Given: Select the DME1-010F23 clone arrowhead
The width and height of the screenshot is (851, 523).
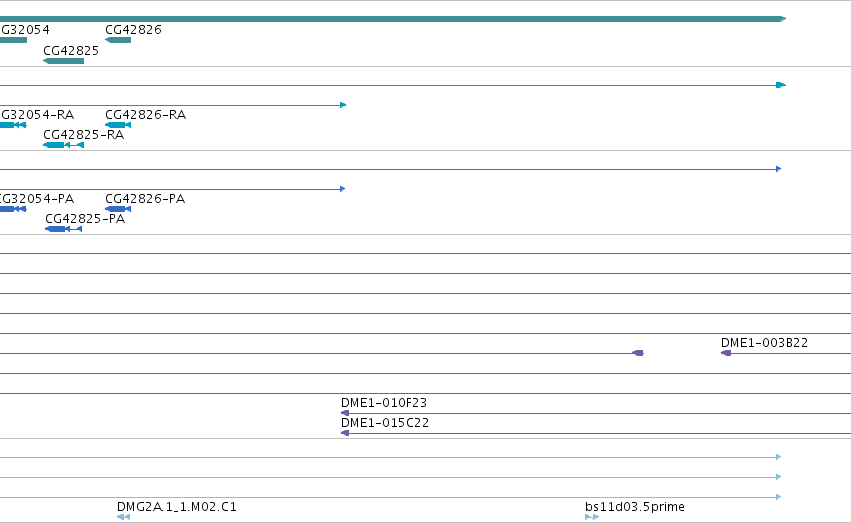Looking at the screenshot, I should [x=345, y=413].
